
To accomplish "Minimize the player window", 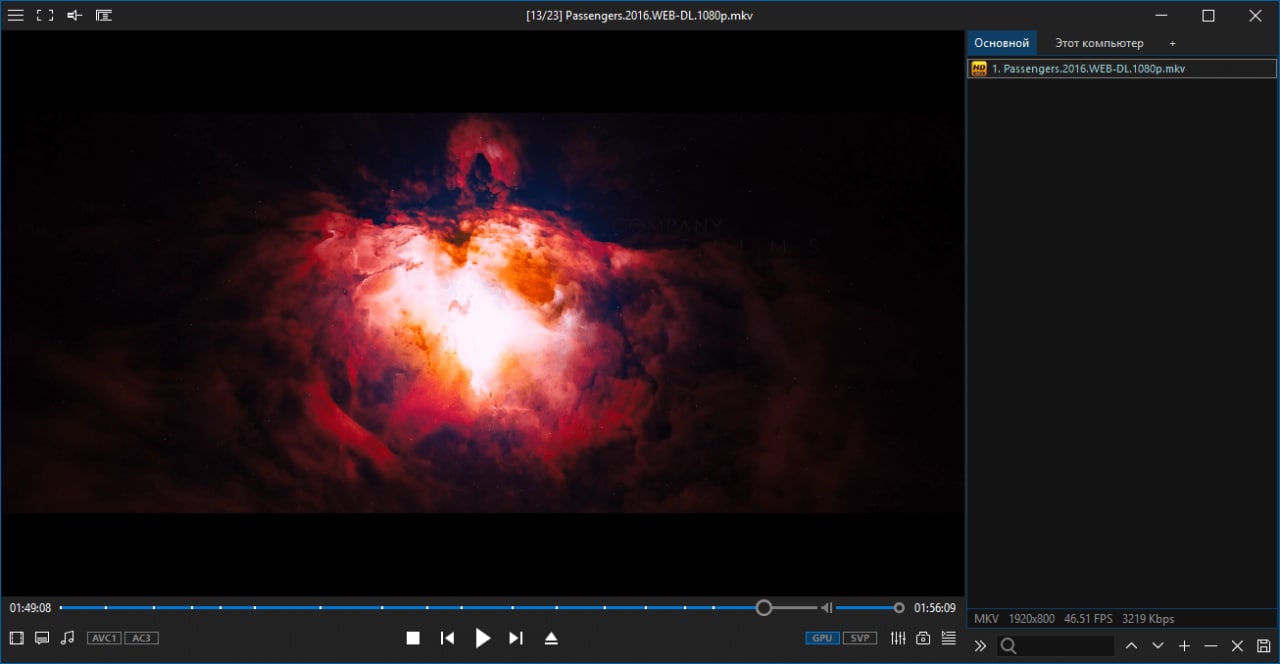I will point(1161,15).
